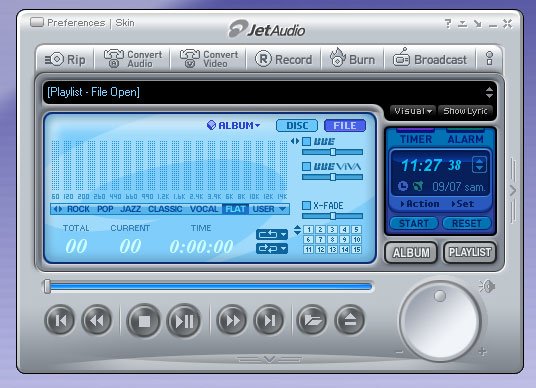Select the POP equalizer preset
The width and height of the screenshot is (536, 388).
coord(105,209)
